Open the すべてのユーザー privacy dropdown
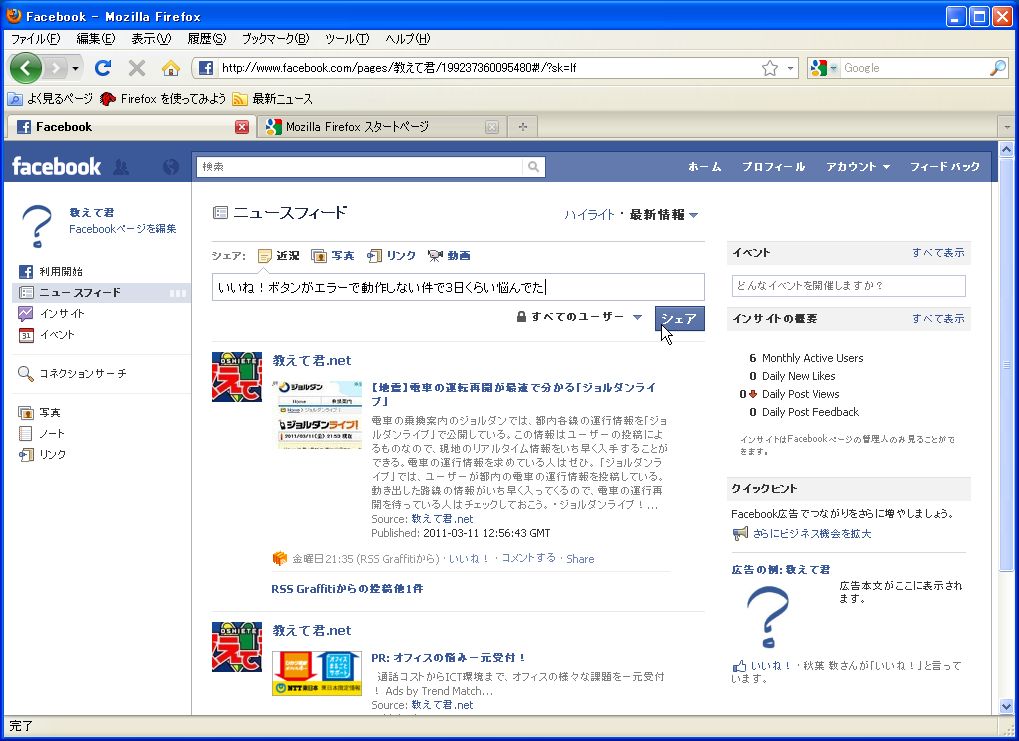The height and width of the screenshot is (741, 1019). [579, 317]
